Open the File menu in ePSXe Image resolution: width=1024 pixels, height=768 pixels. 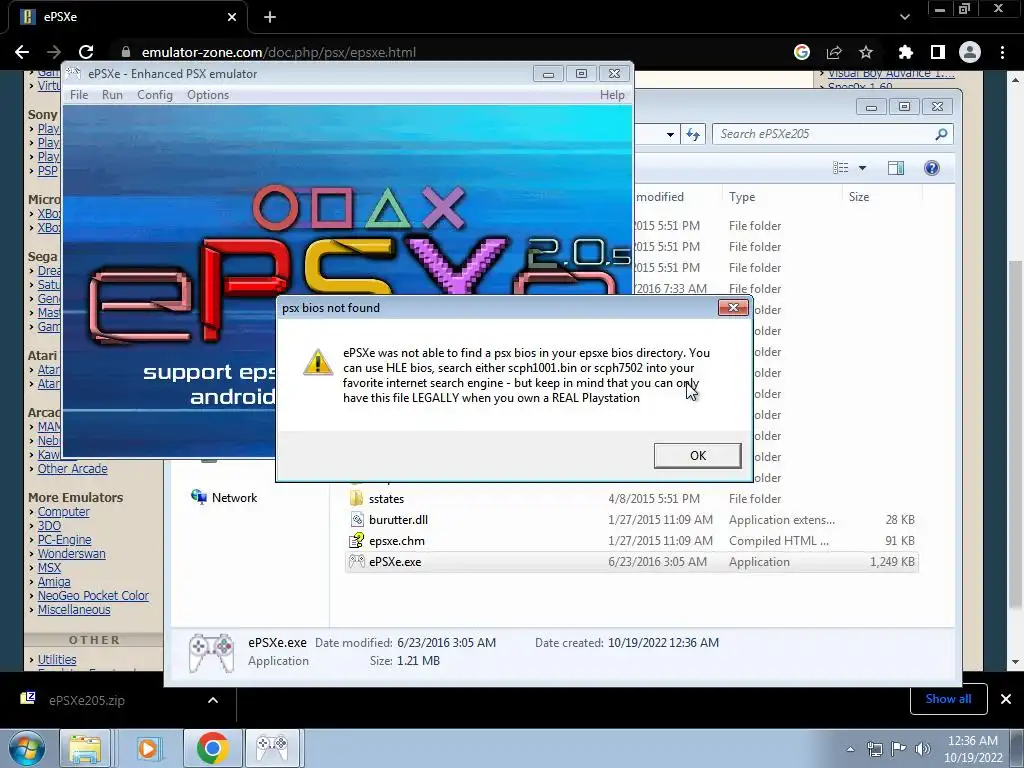79,95
